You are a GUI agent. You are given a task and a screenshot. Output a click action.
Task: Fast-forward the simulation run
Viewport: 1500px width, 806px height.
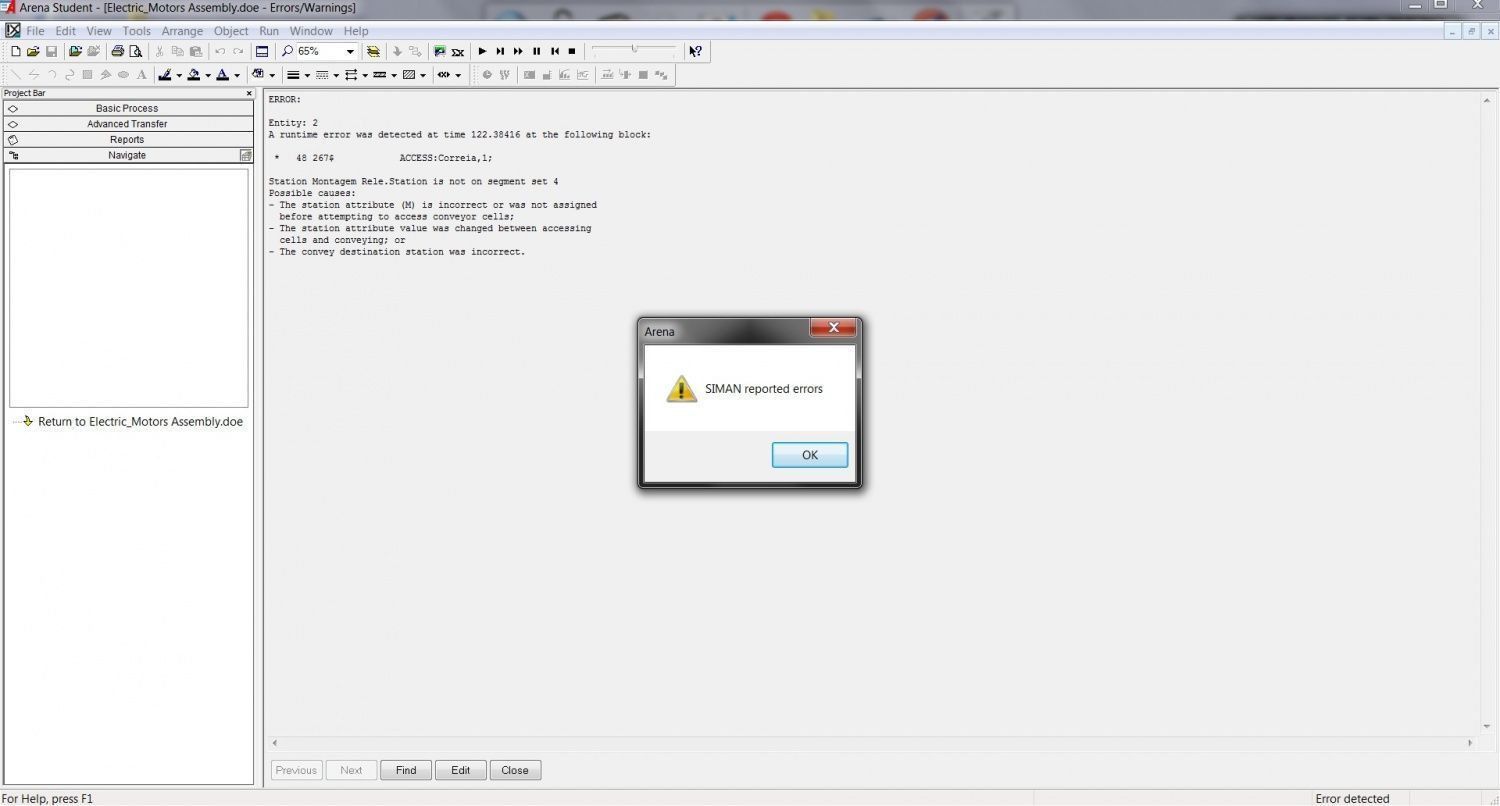coord(518,51)
